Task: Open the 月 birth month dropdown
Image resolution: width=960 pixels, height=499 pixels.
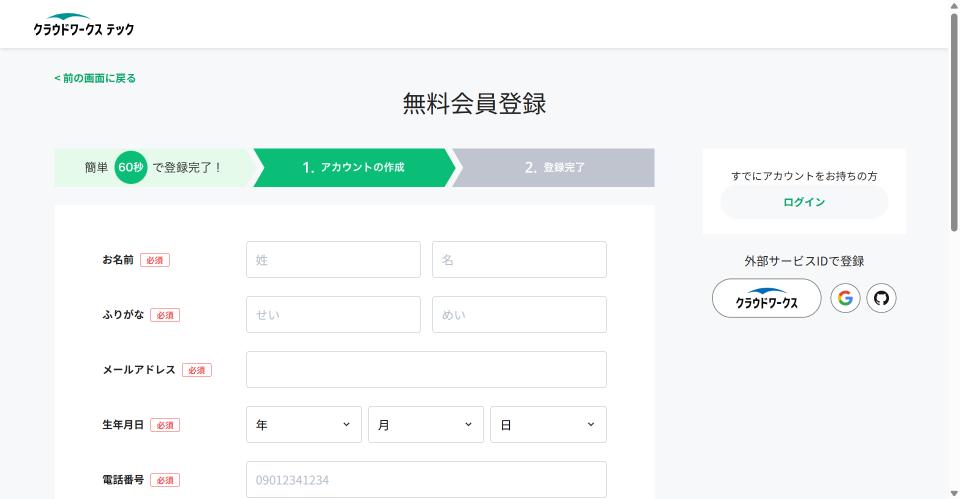Action: 426,424
